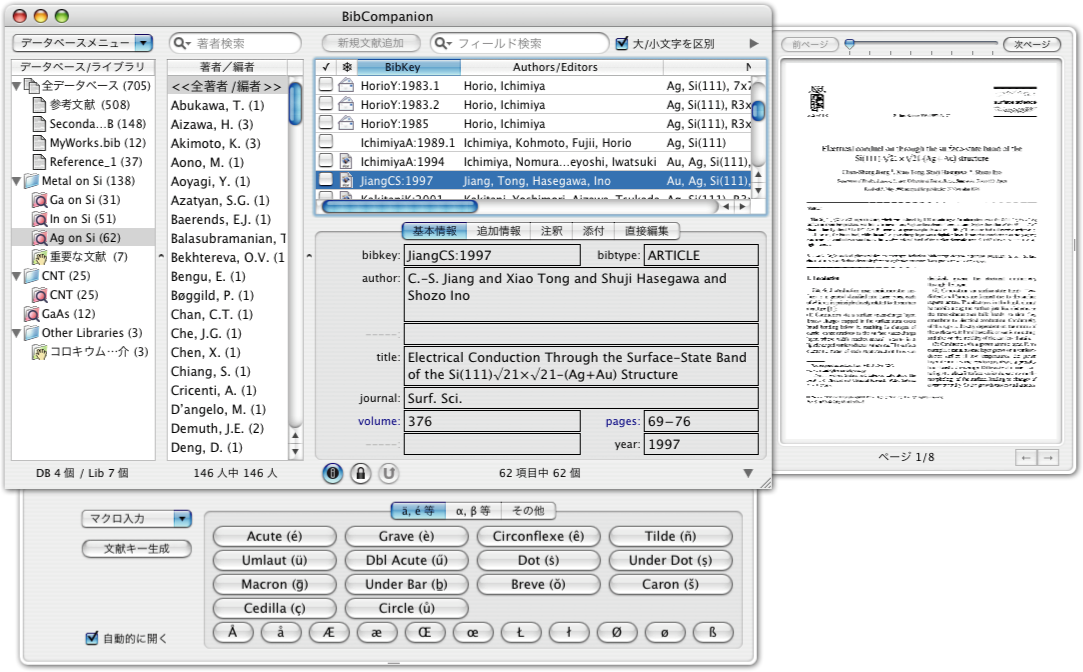The width and height of the screenshot is (1083, 672).
Task: Click the Other Libraries folder icon
Action: pyautogui.click(x=32, y=333)
